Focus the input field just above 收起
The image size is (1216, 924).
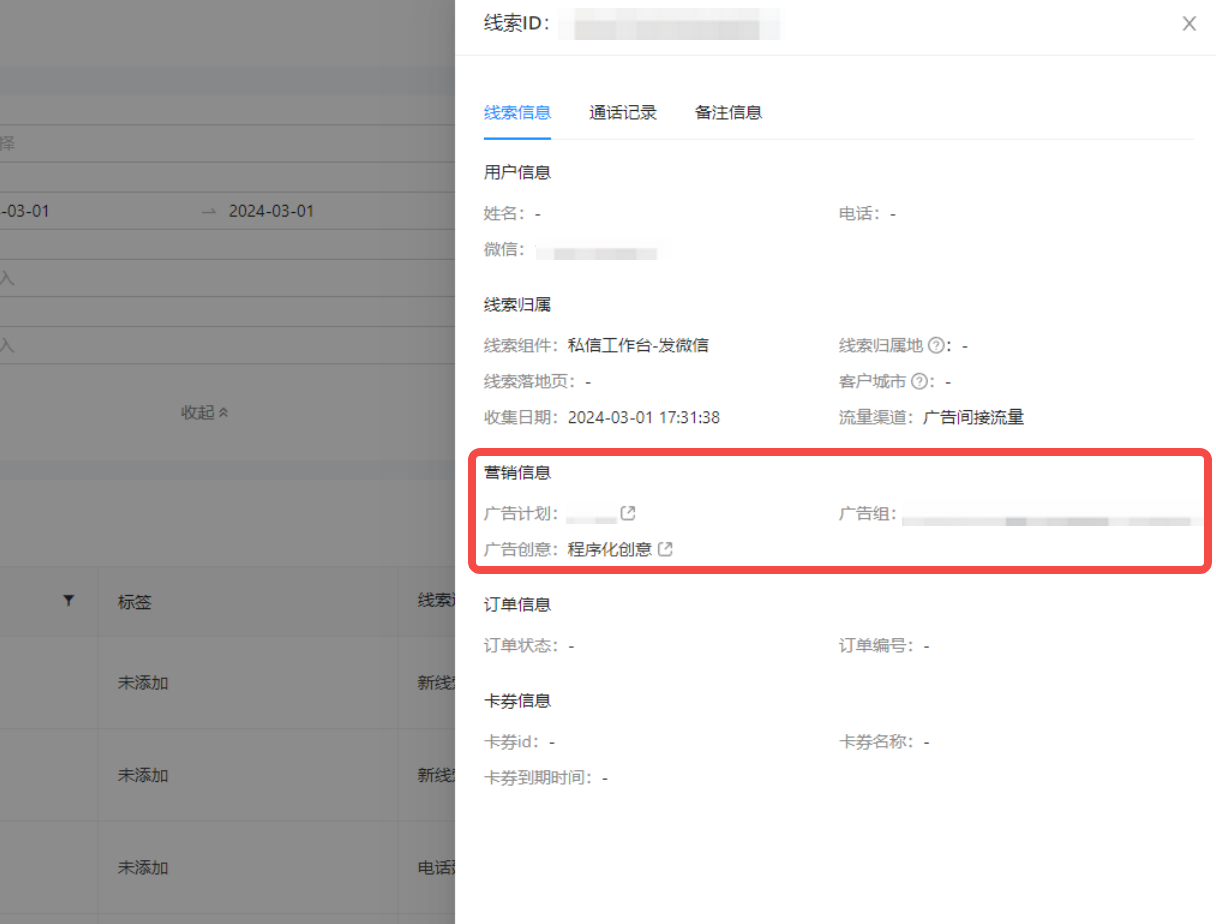[200, 345]
